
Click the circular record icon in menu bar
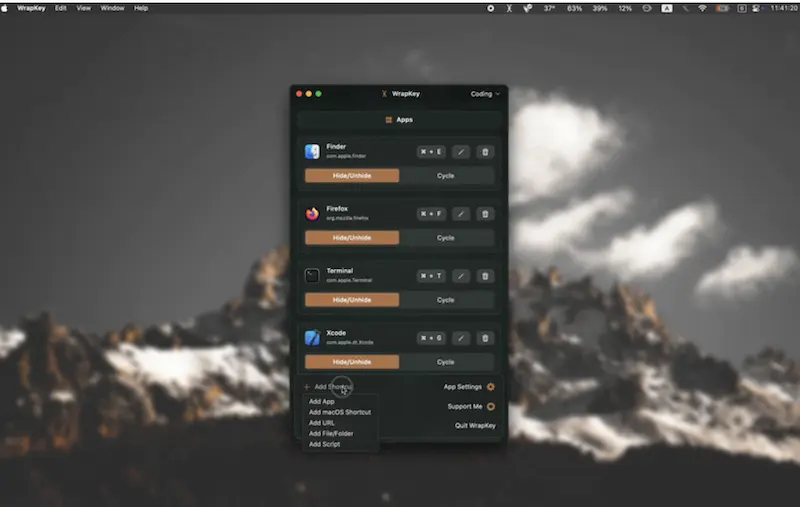coord(491,8)
